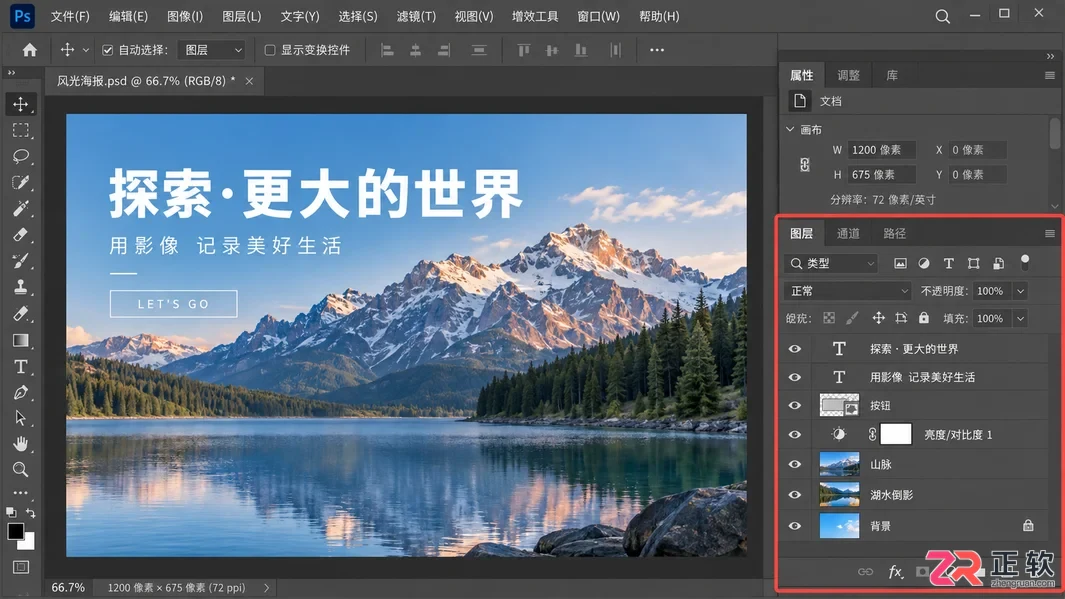Toggle Quick Mask mode icon
Image resolution: width=1065 pixels, height=599 pixels.
click(x=21, y=567)
